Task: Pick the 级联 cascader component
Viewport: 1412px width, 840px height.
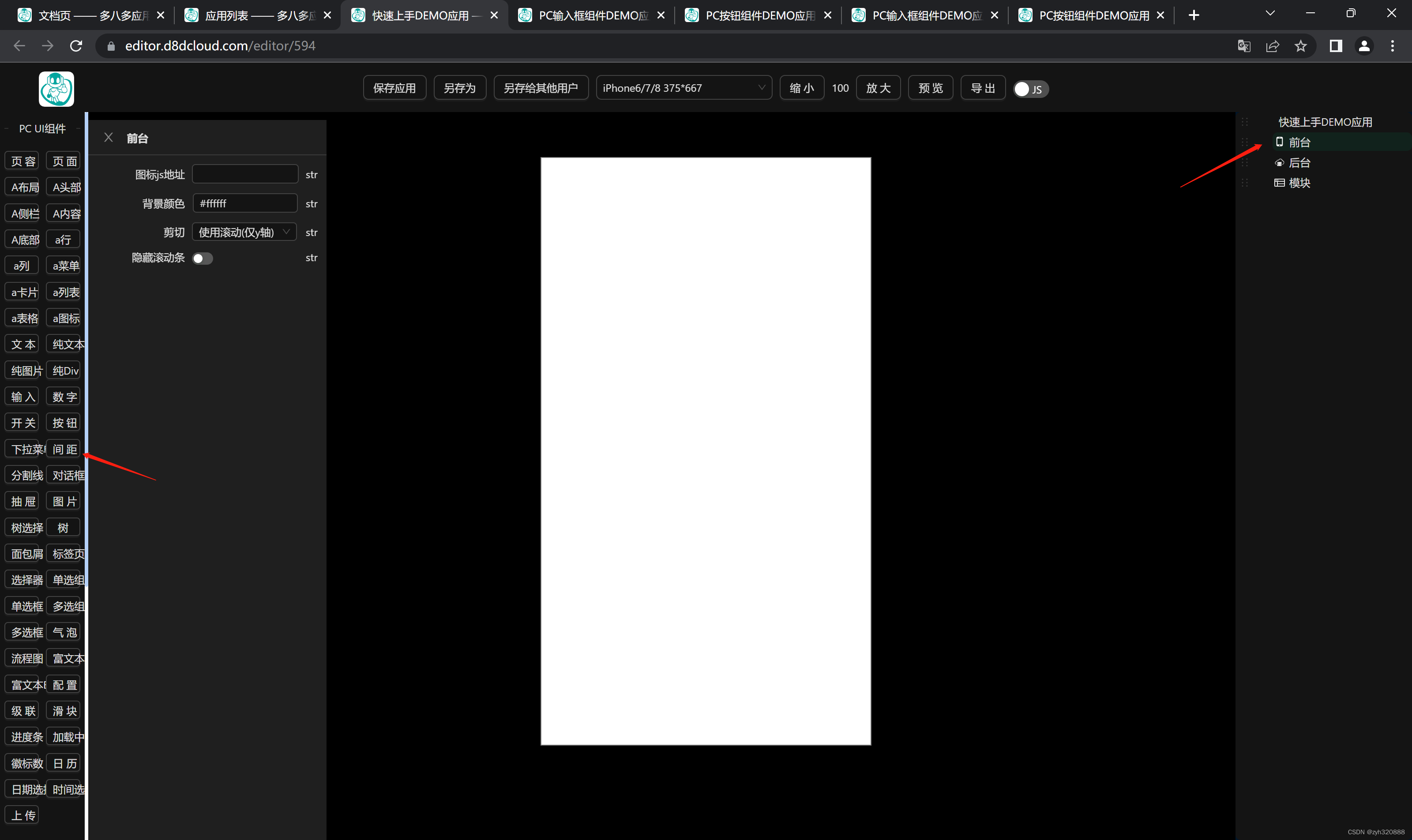Action: click(x=22, y=711)
